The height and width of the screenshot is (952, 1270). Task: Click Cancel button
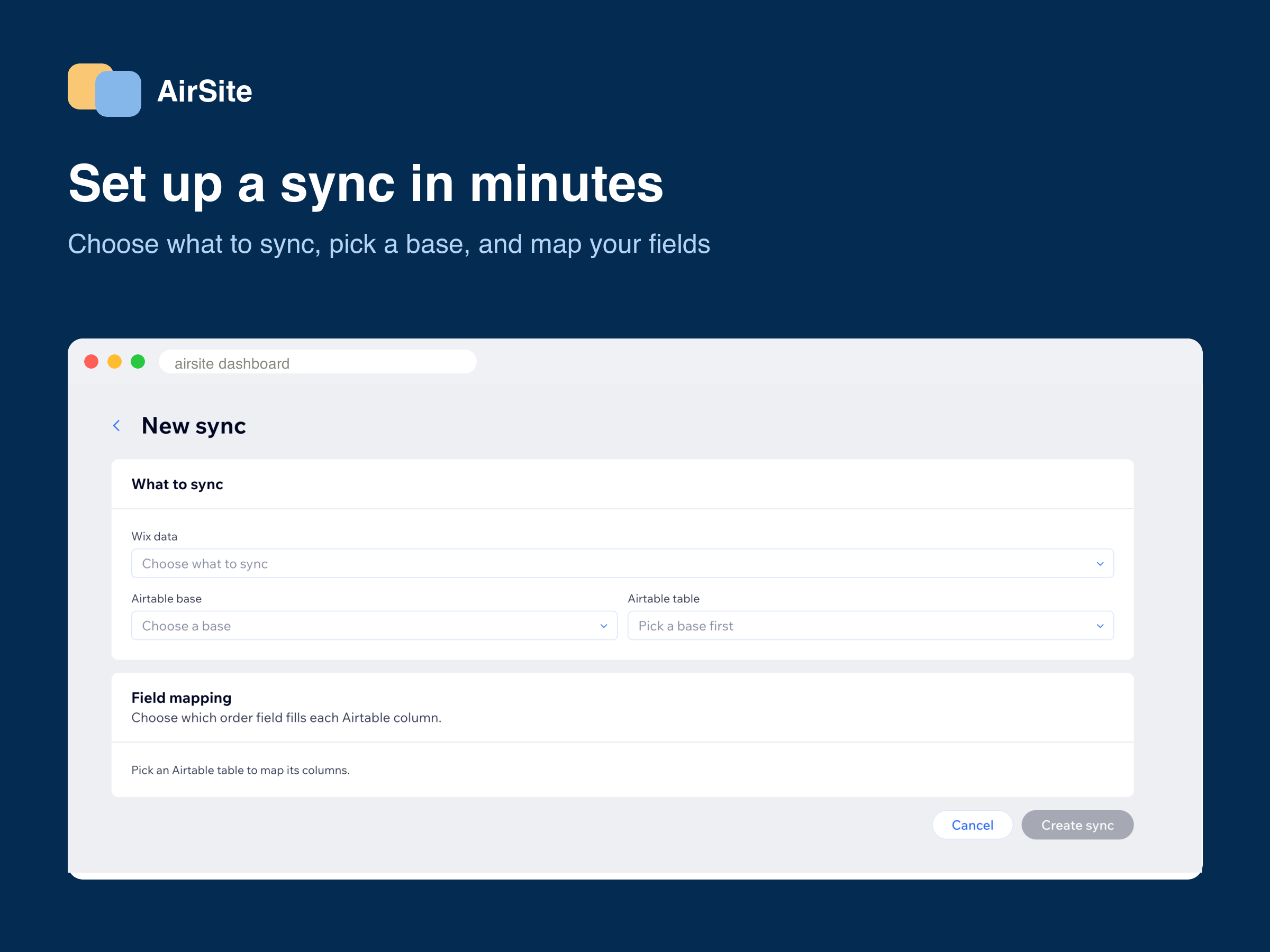(x=972, y=825)
